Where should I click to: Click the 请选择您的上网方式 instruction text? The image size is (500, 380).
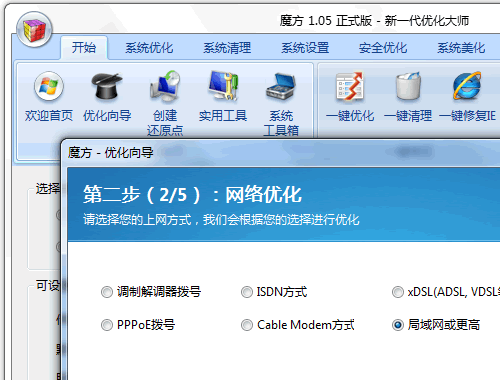221,220
